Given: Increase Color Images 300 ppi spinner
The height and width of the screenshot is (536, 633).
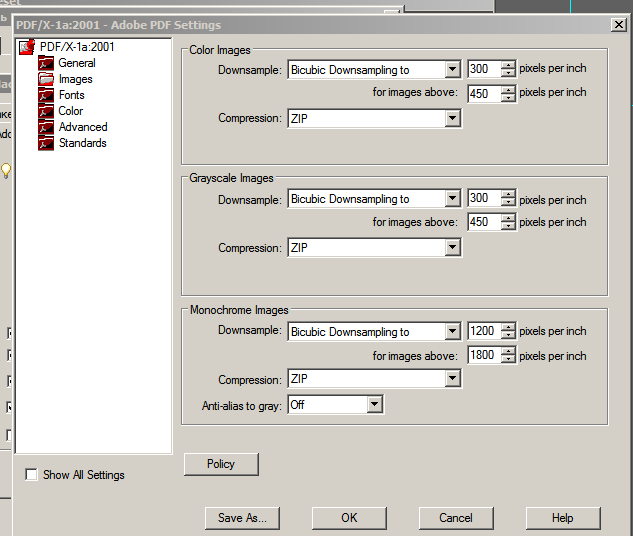Looking at the screenshot, I should coord(508,65).
